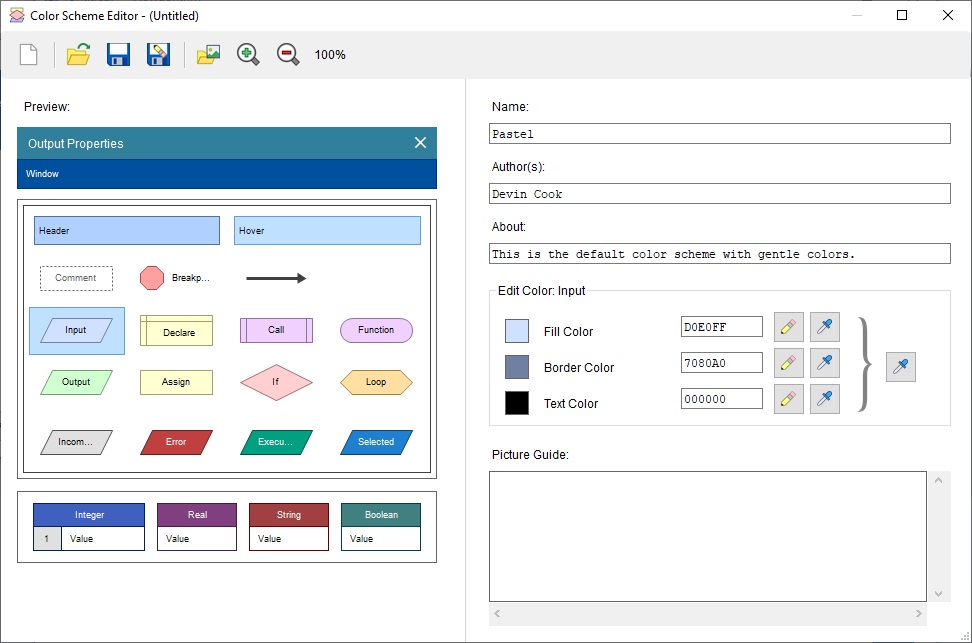This screenshot has width=972, height=643.
Task: Click the Save As toolbar icon
Action: (x=158, y=55)
